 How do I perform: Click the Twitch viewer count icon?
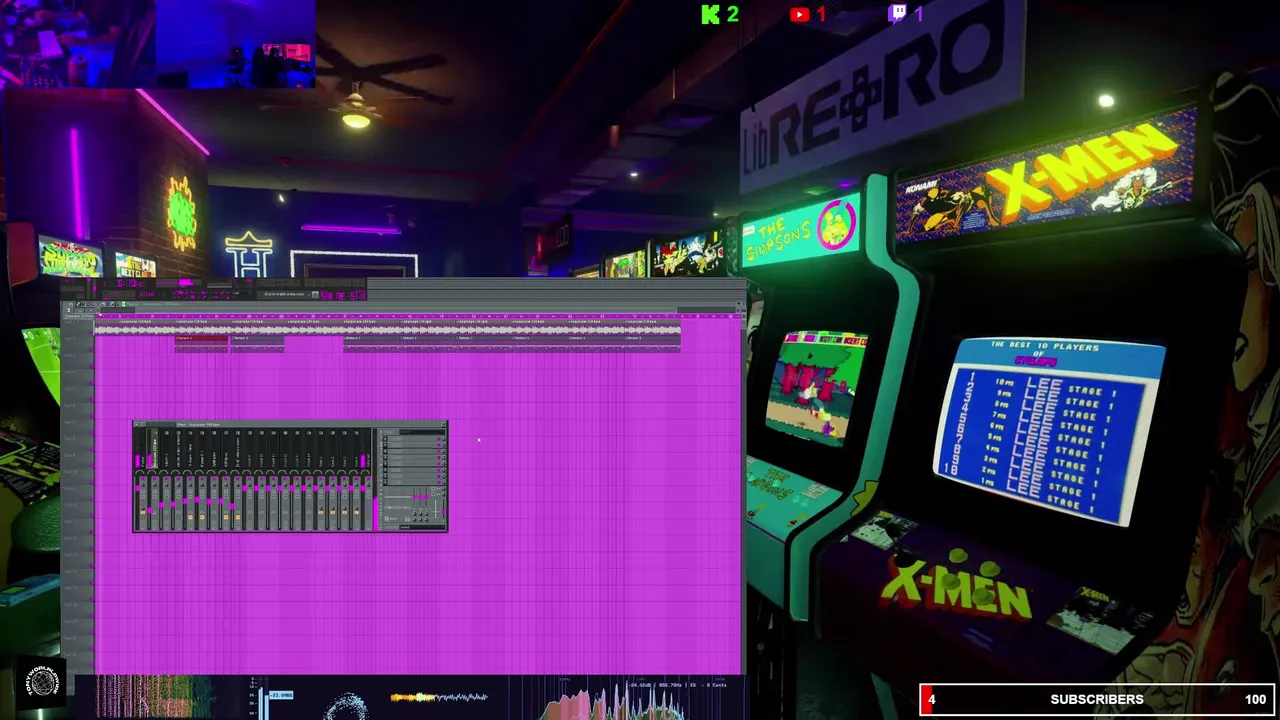tap(898, 13)
